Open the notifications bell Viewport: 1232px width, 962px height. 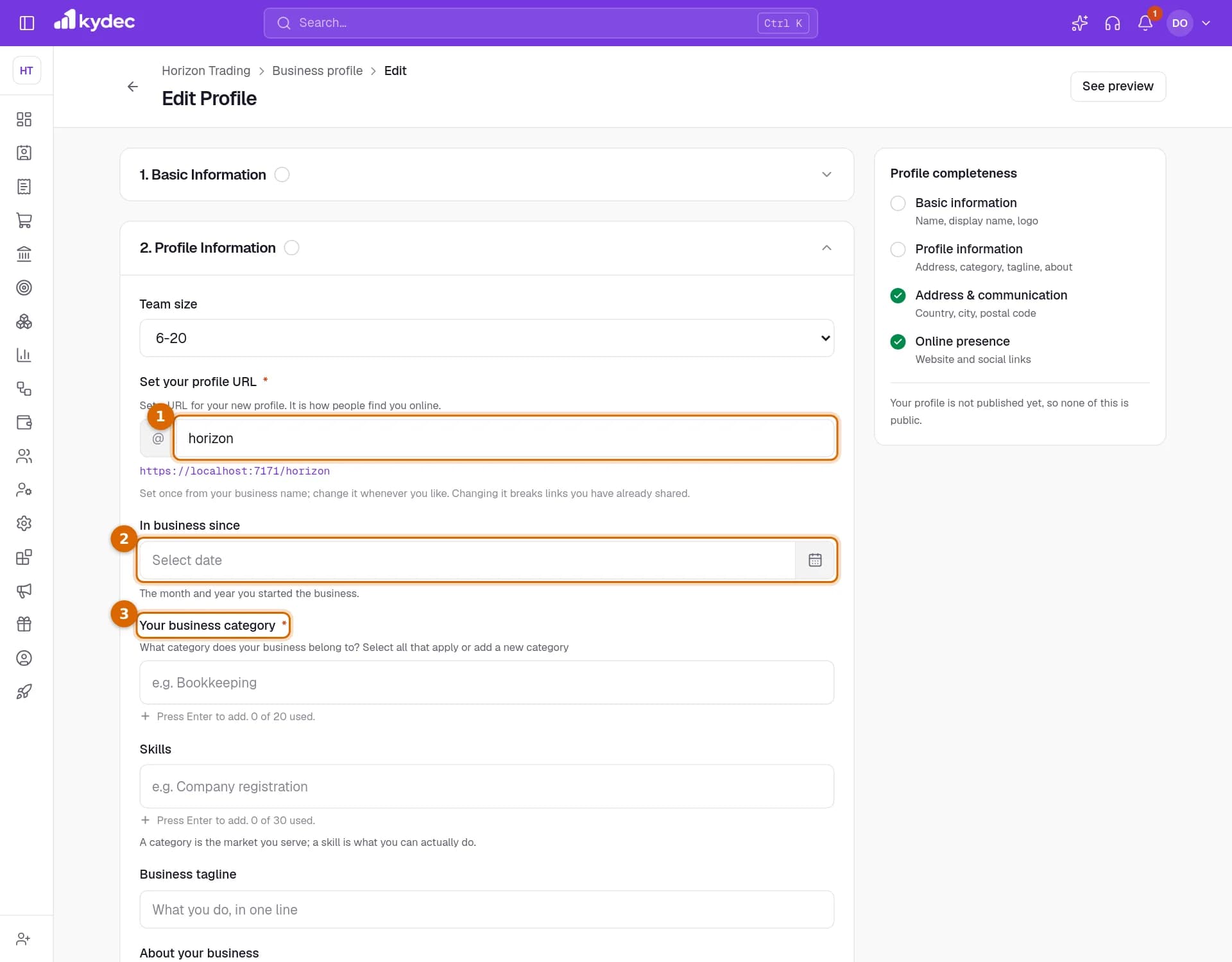pyautogui.click(x=1145, y=23)
